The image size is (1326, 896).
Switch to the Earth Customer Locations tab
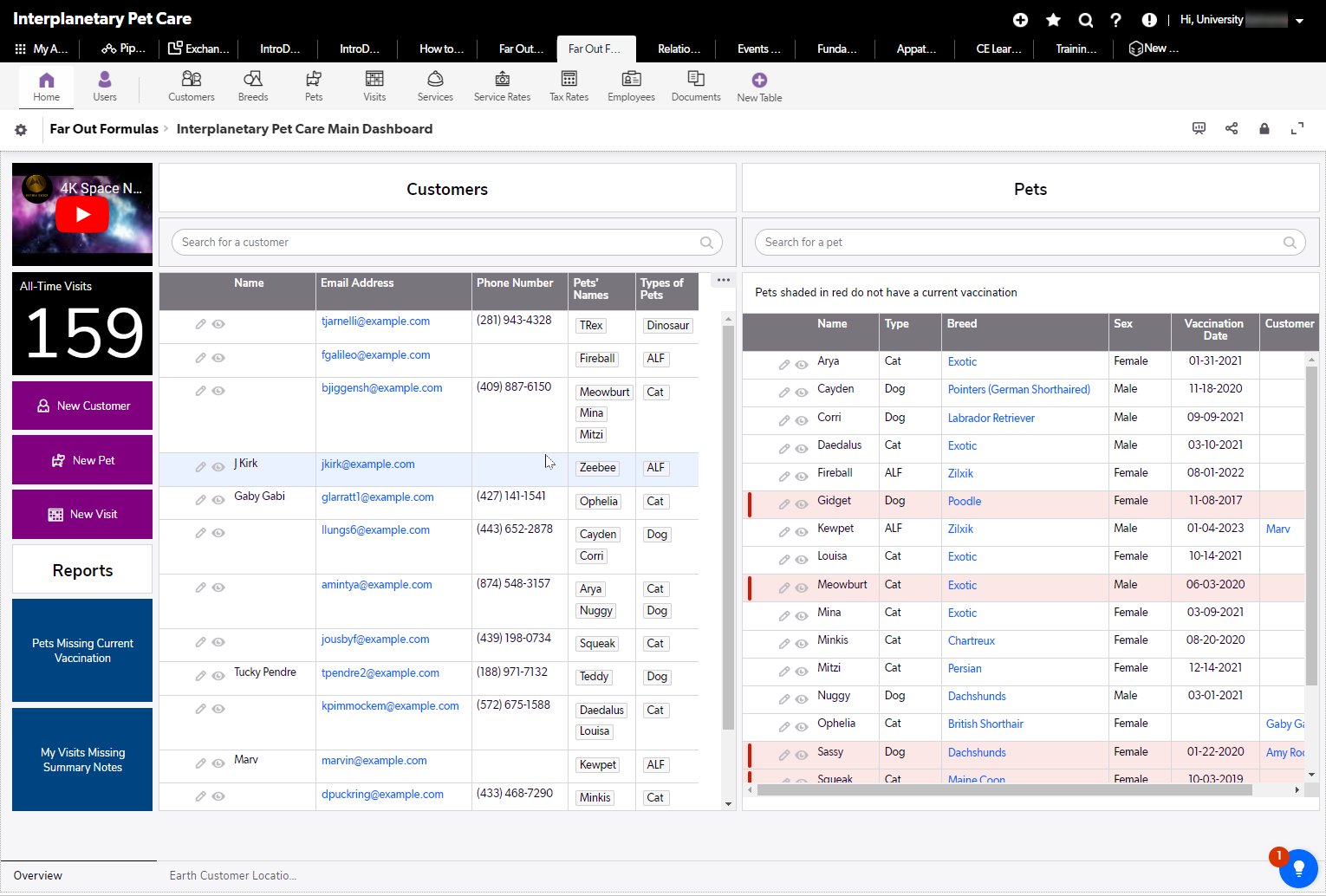pyautogui.click(x=232, y=875)
